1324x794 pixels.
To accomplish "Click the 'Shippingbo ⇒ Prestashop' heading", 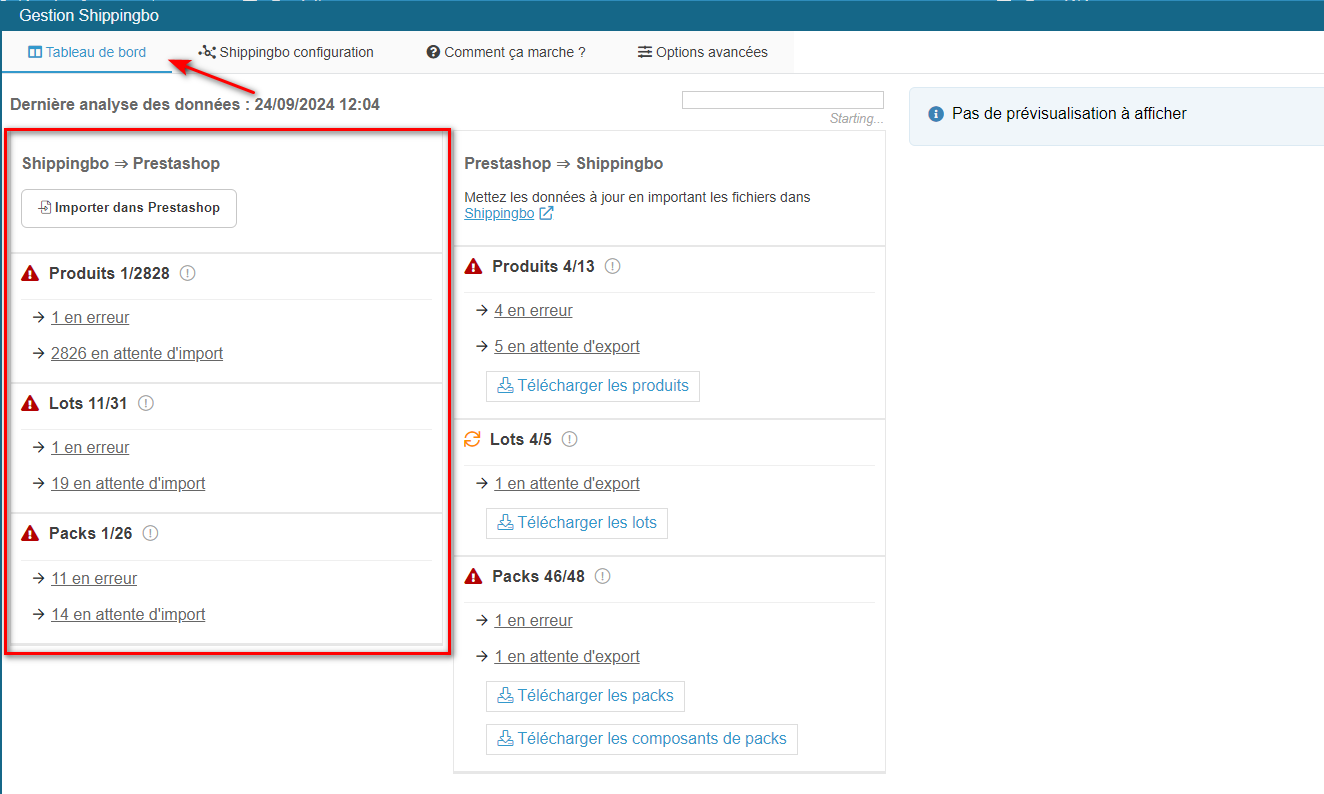I will click(x=121, y=163).
